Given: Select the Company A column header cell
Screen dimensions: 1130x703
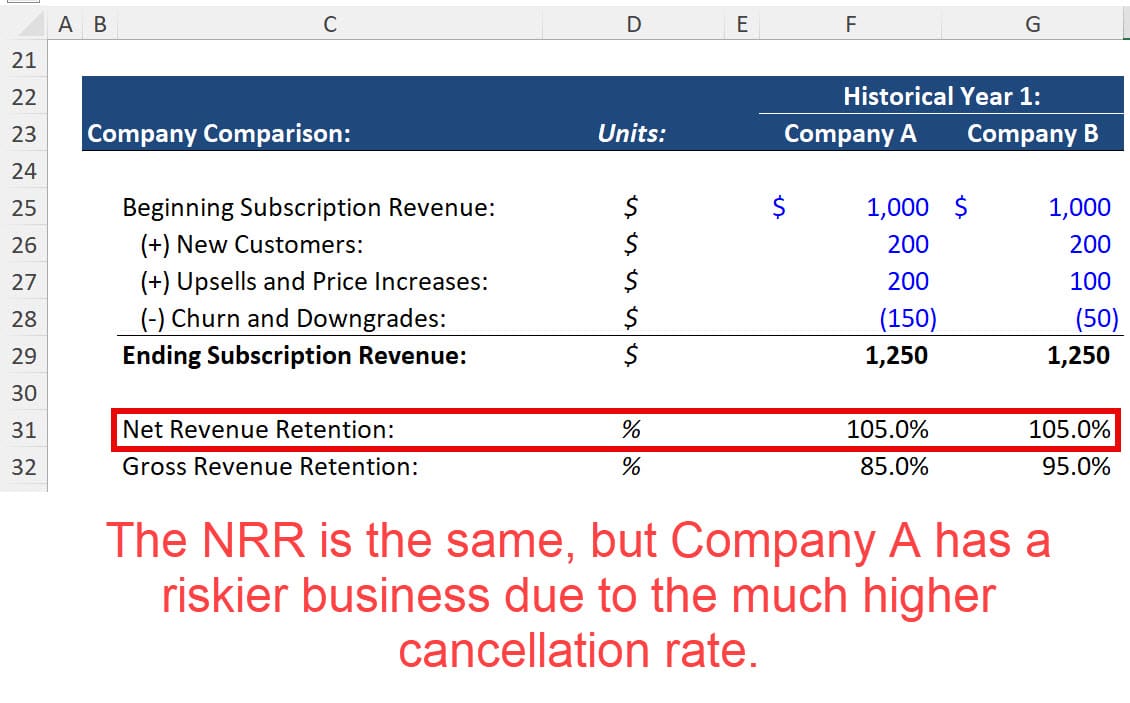Looking at the screenshot, I should point(850,134).
